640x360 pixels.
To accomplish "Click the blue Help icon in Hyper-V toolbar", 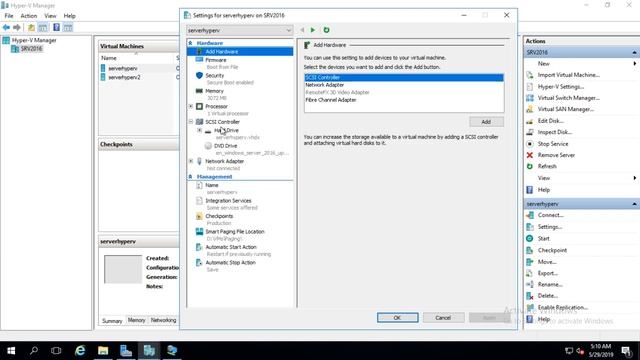I will click(x=56, y=27).
